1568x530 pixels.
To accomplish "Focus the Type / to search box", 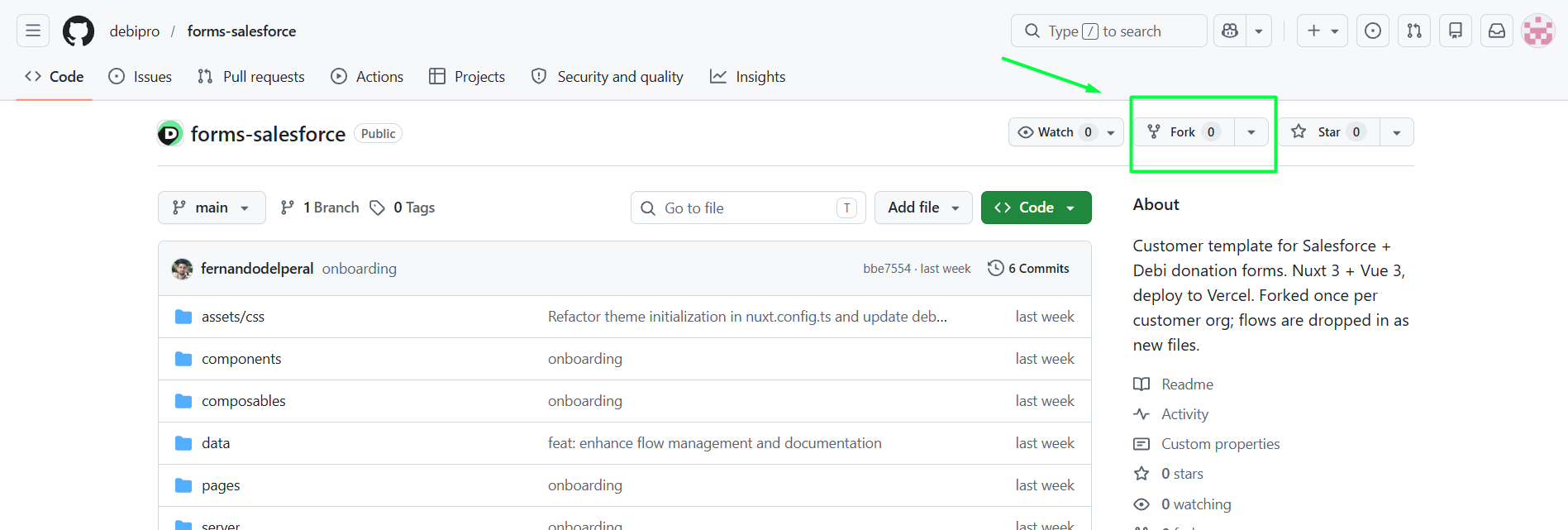I will point(1108,31).
